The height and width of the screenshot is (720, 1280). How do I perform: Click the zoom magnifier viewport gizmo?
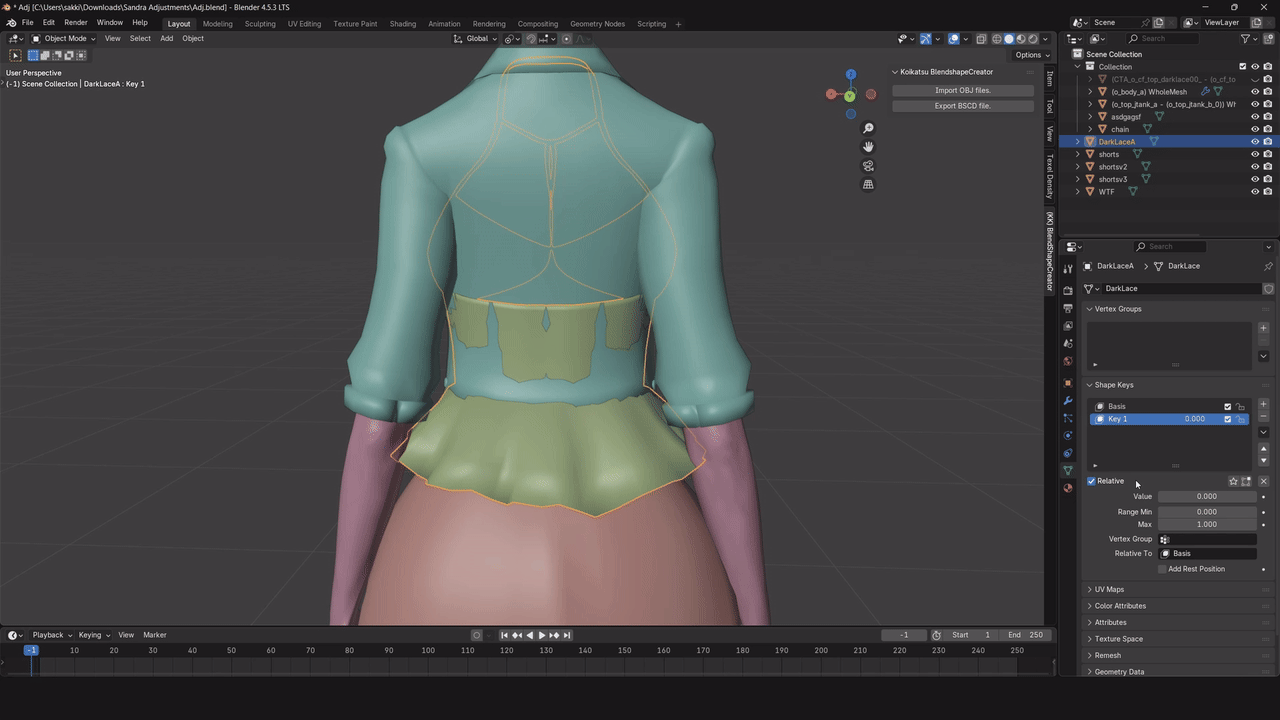[x=868, y=129]
